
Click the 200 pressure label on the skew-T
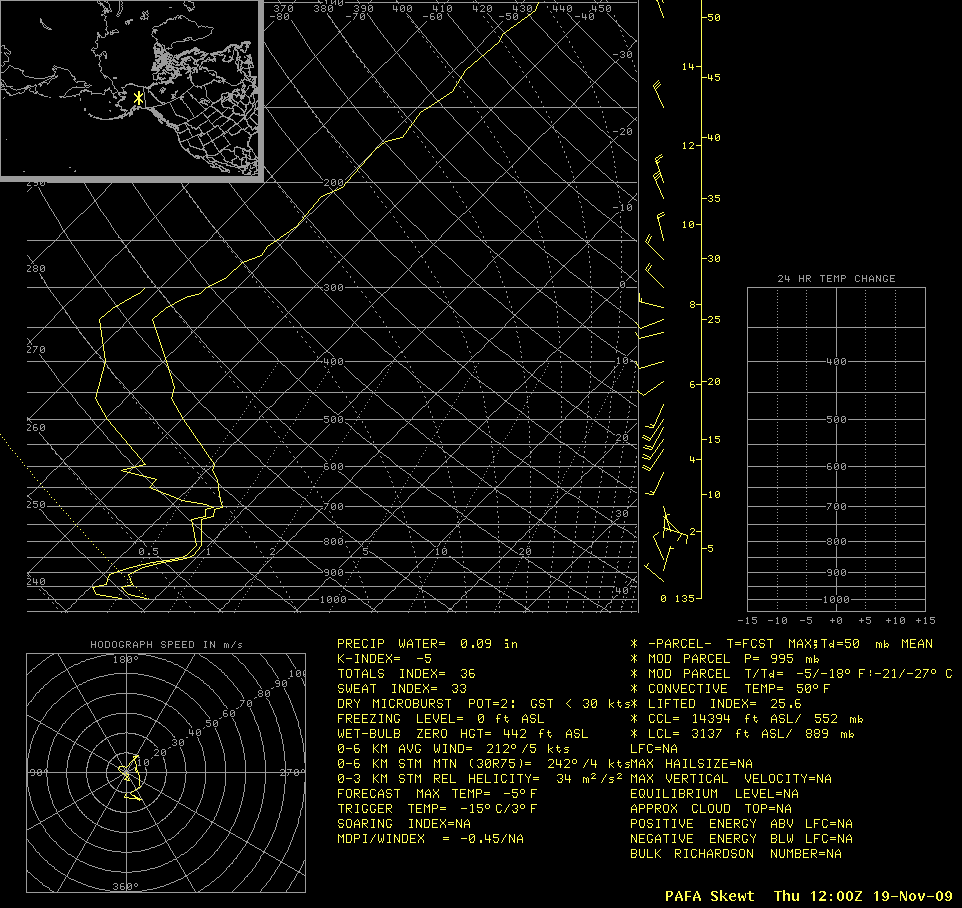tap(334, 183)
